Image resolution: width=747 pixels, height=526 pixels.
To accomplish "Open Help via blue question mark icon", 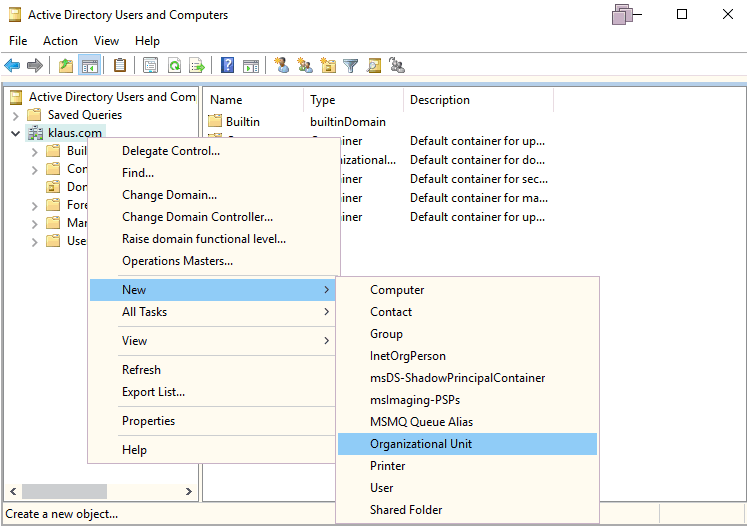I will pyautogui.click(x=228, y=66).
